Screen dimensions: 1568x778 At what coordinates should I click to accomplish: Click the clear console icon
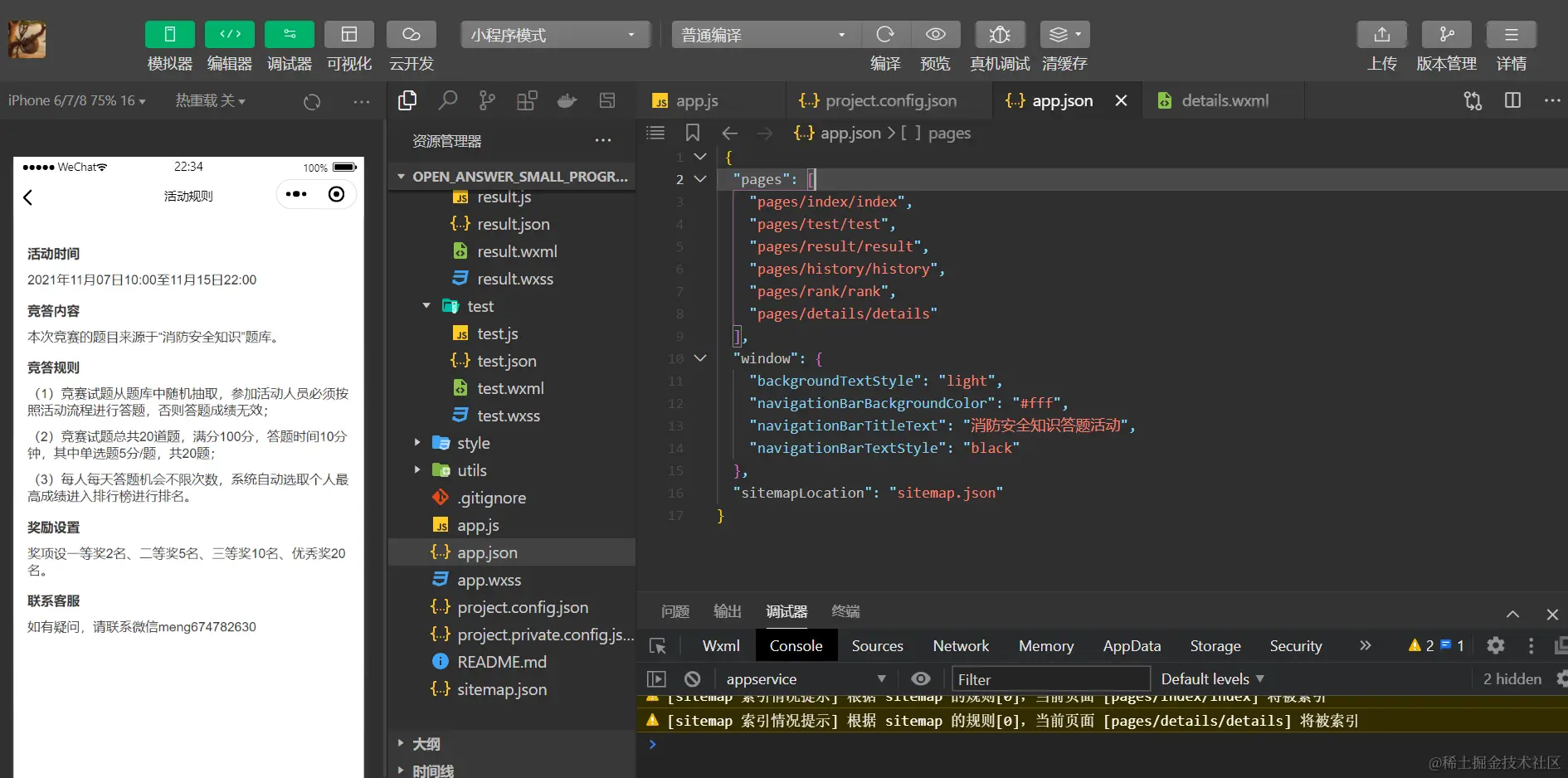point(693,679)
